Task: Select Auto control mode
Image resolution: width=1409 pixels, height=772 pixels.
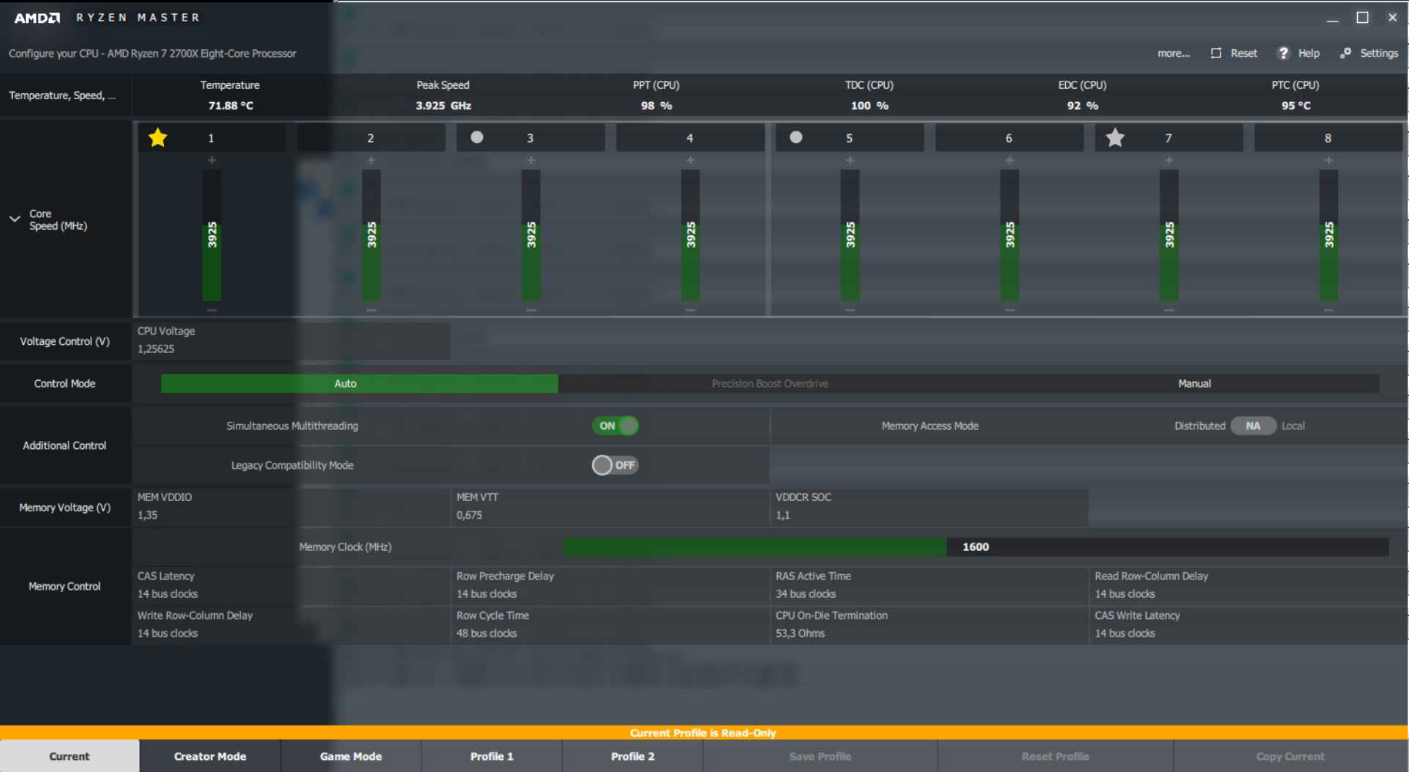Action: click(x=359, y=383)
